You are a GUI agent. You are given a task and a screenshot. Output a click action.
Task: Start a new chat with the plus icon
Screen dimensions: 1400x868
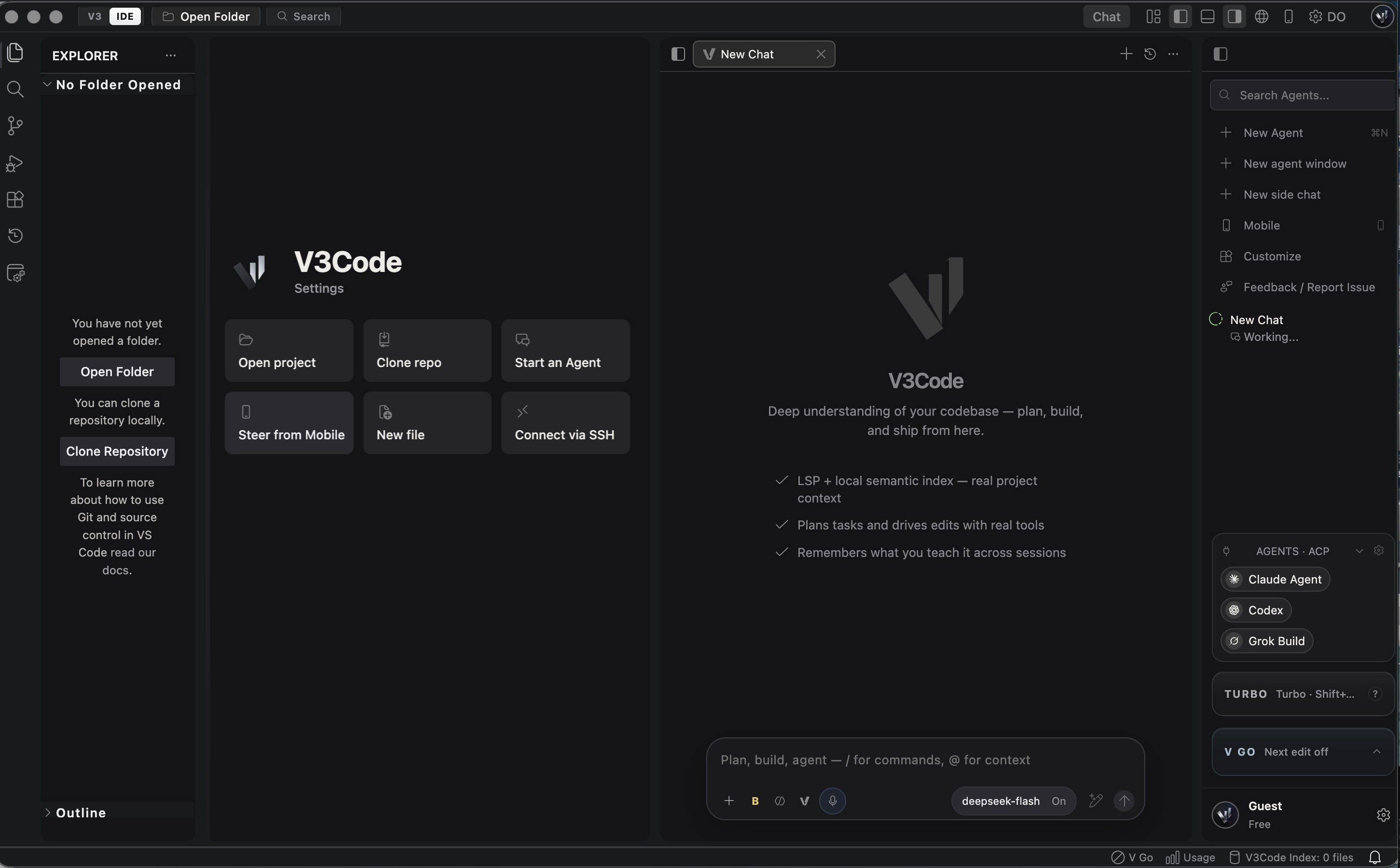(x=1126, y=54)
